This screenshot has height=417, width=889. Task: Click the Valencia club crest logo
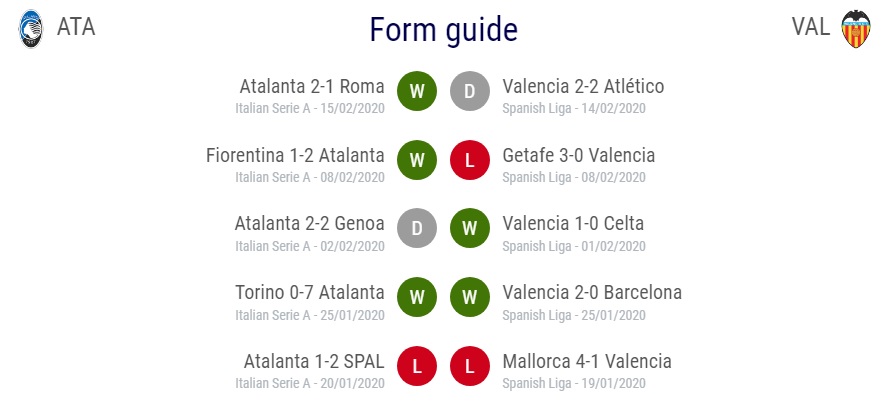pyautogui.click(x=856, y=28)
